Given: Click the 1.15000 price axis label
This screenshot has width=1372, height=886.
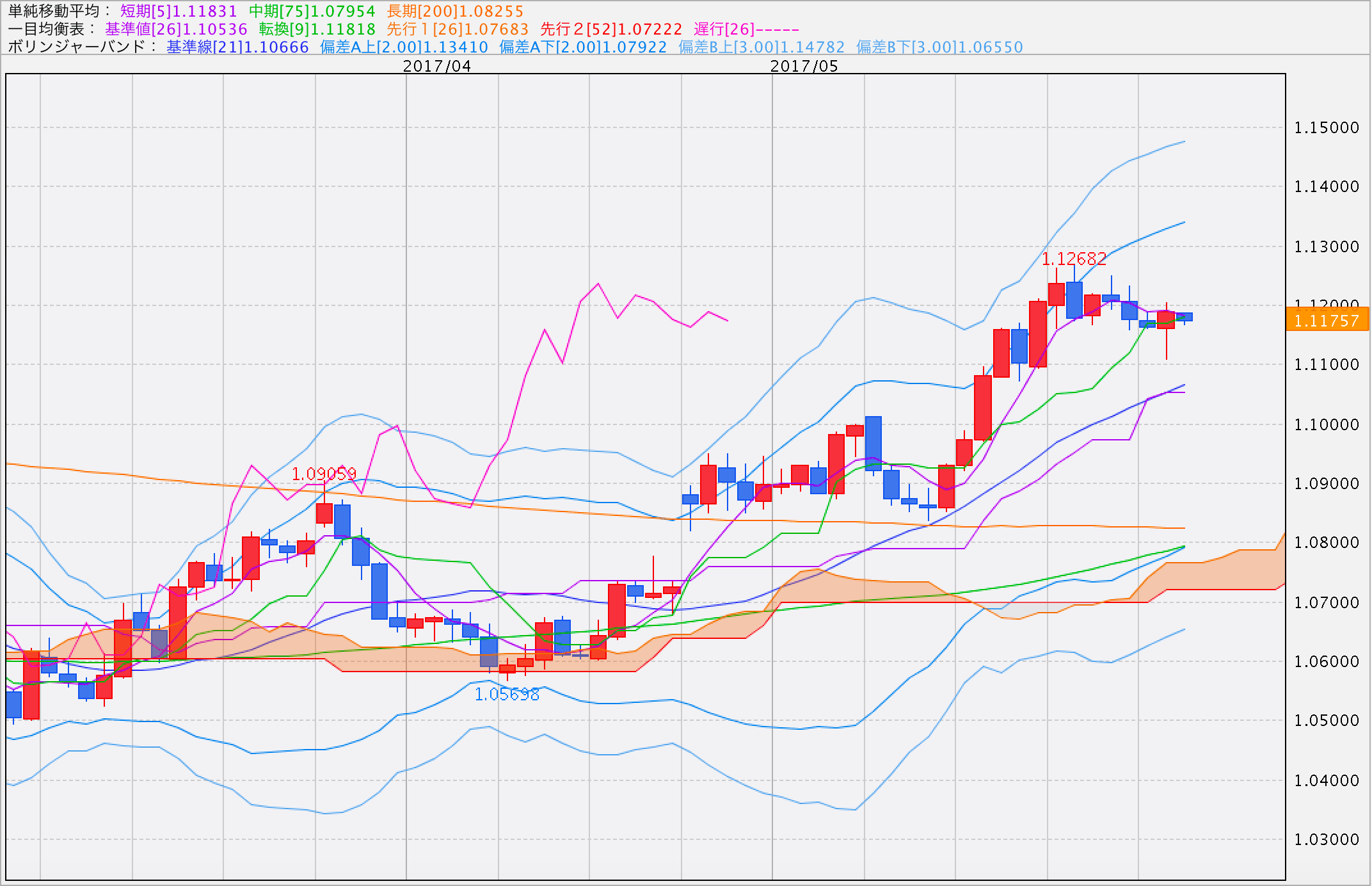Looking at the screenshot, I should pos(1327,127).
